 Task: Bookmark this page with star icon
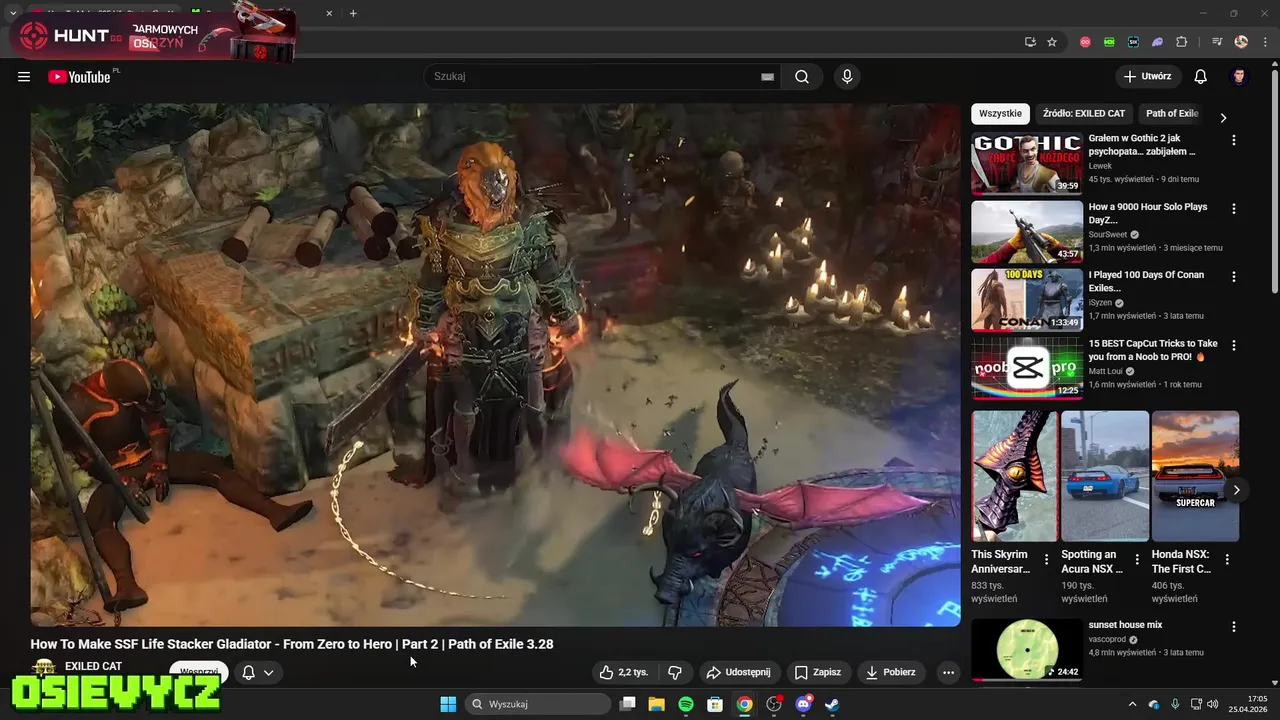(1052, 42)
